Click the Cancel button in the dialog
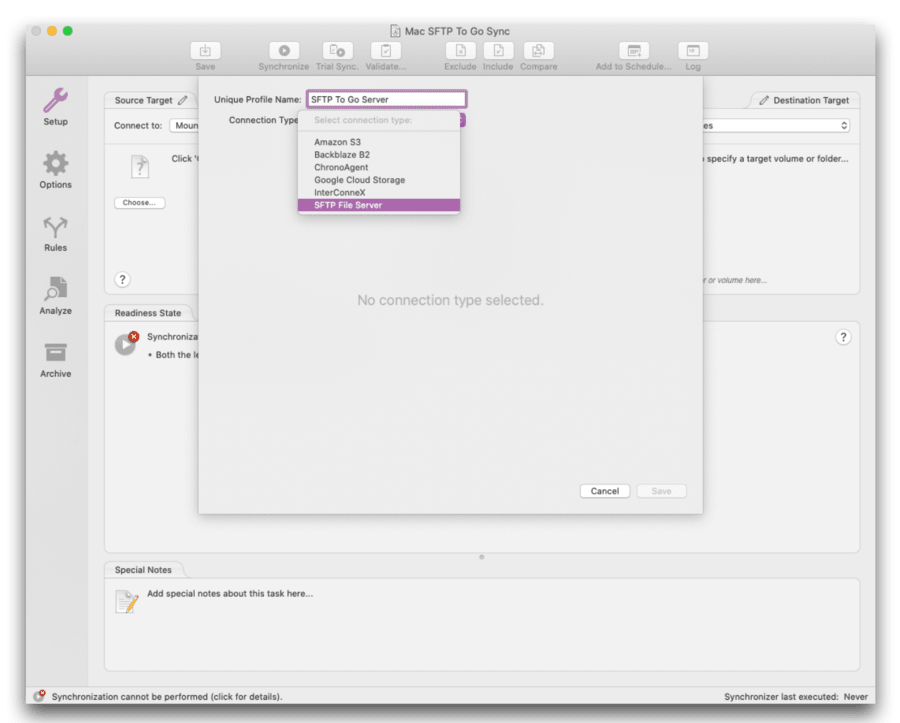900x723 pixels. (604, 491)
